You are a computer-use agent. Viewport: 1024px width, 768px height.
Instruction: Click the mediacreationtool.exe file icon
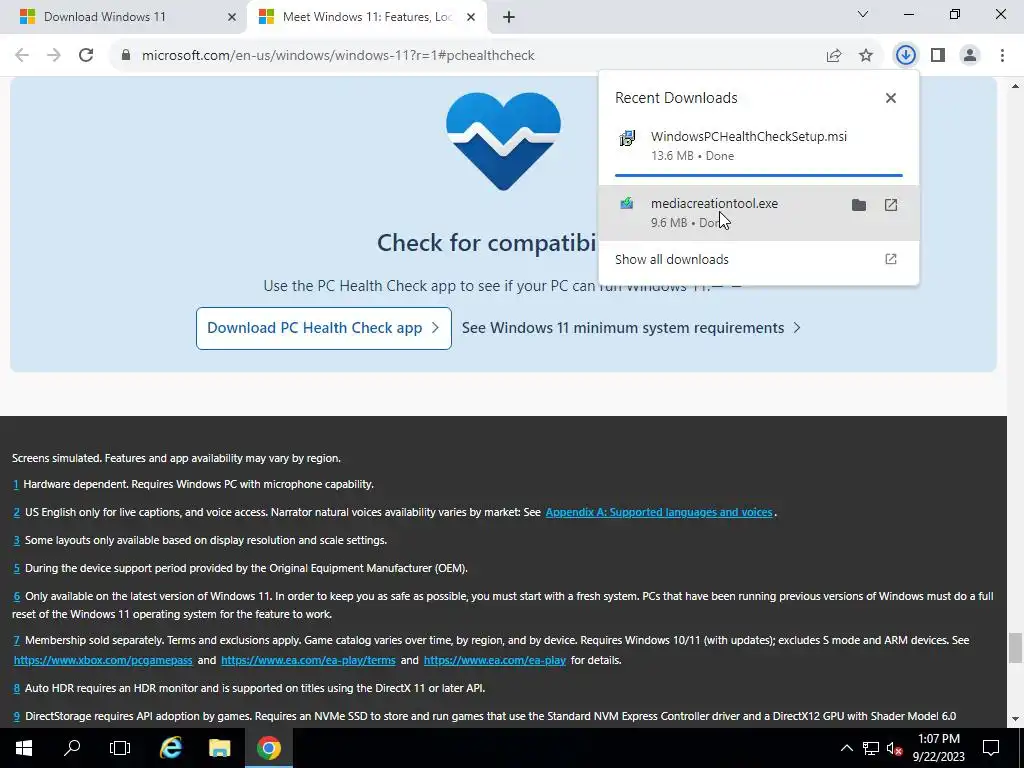(627, 204)
